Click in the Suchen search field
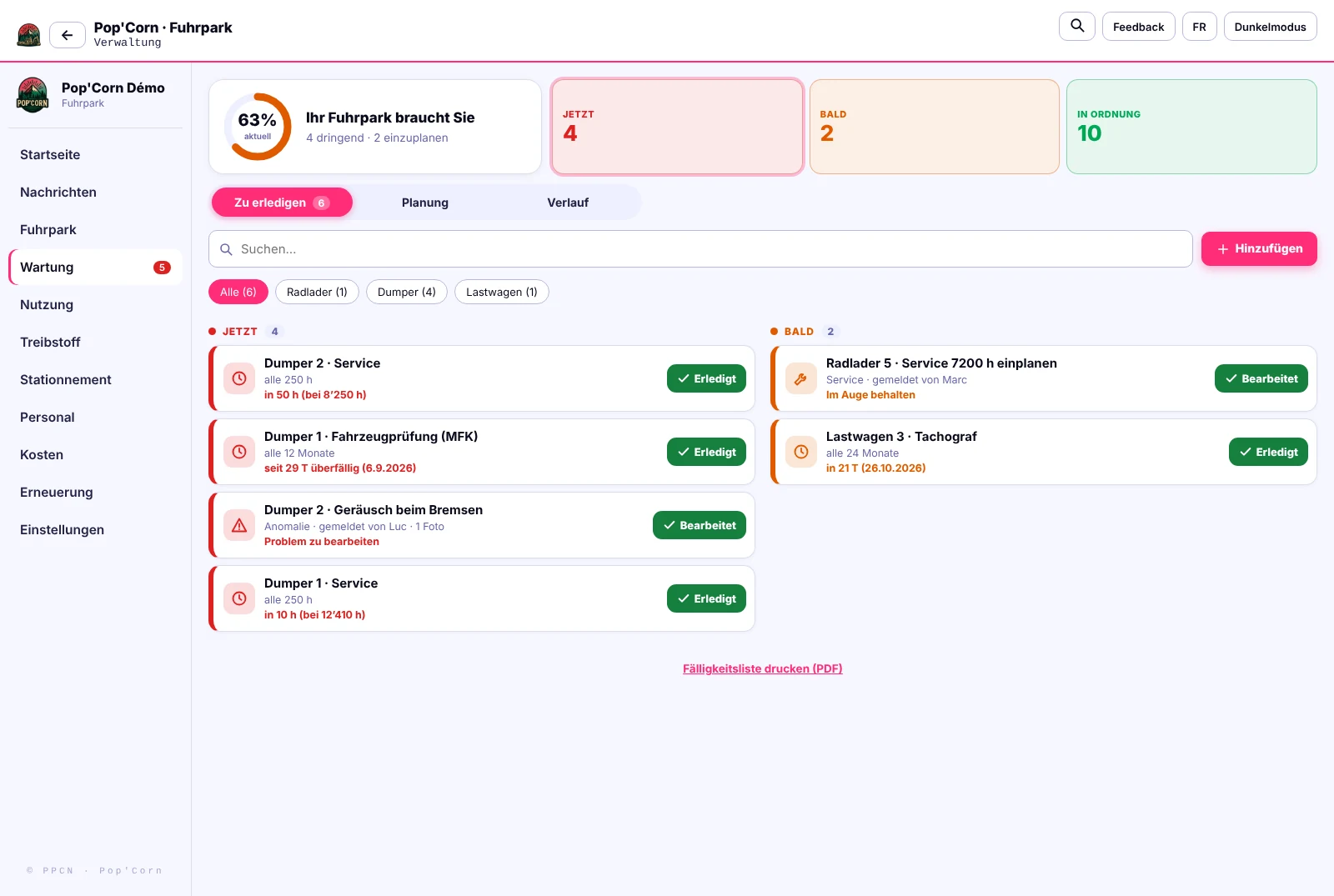1334x896 pixels. click(700, 248)
